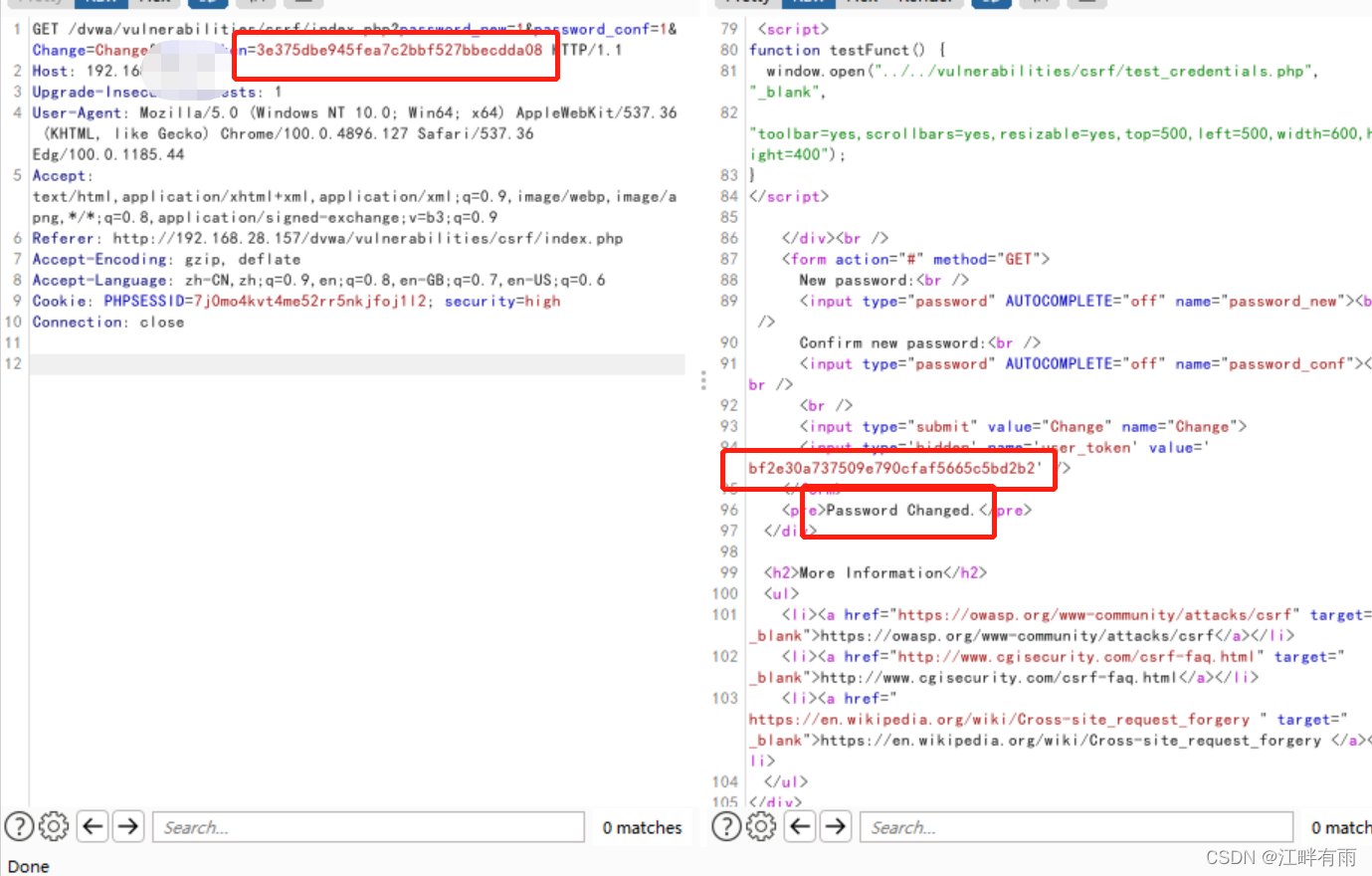Go to next match in response search
This screenshot has width=1372, height=876.
836,826
